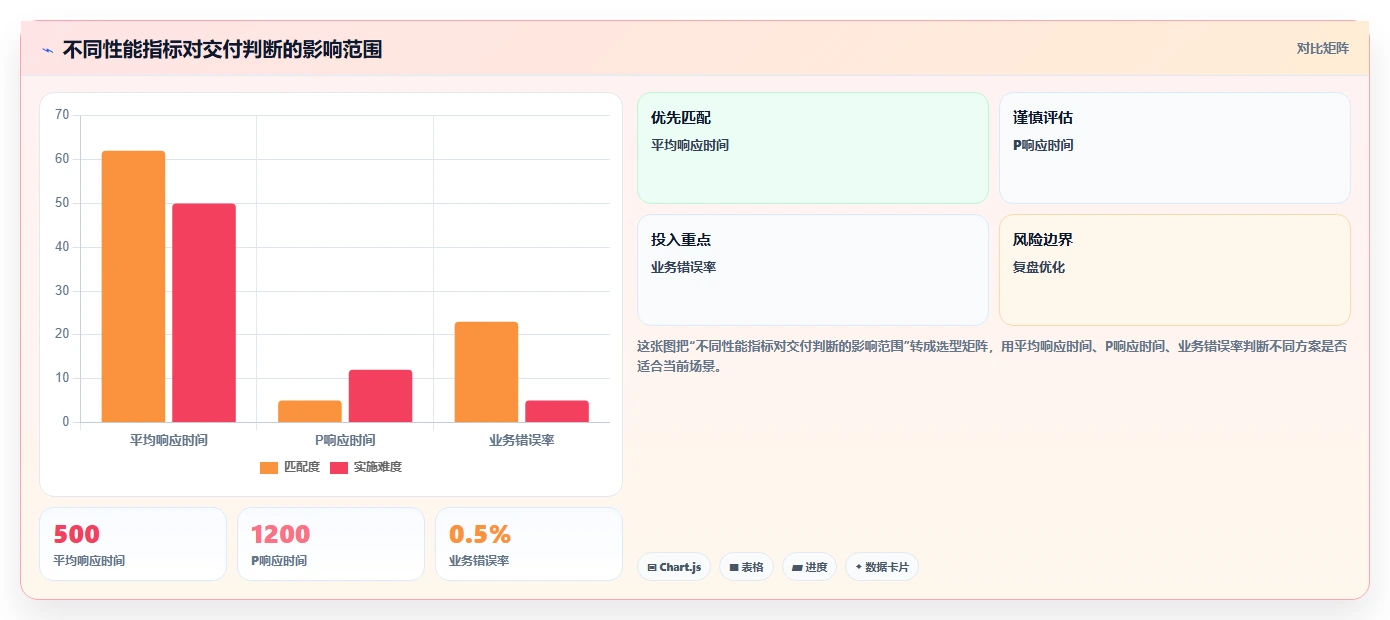Viewport: 1390px width, 620px height.
Task: Toggle the 匹配度 legend color box
Action: [269, 467]
